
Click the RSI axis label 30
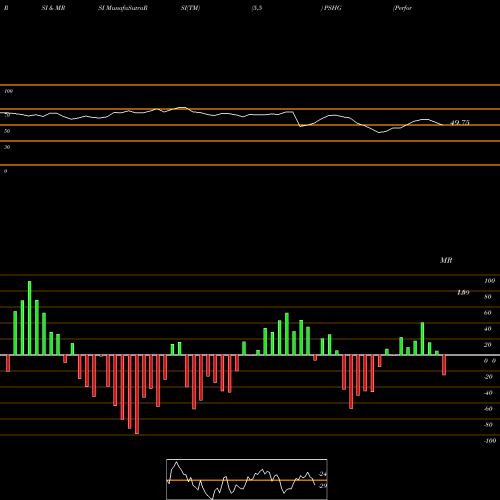(x=7, y=147)
